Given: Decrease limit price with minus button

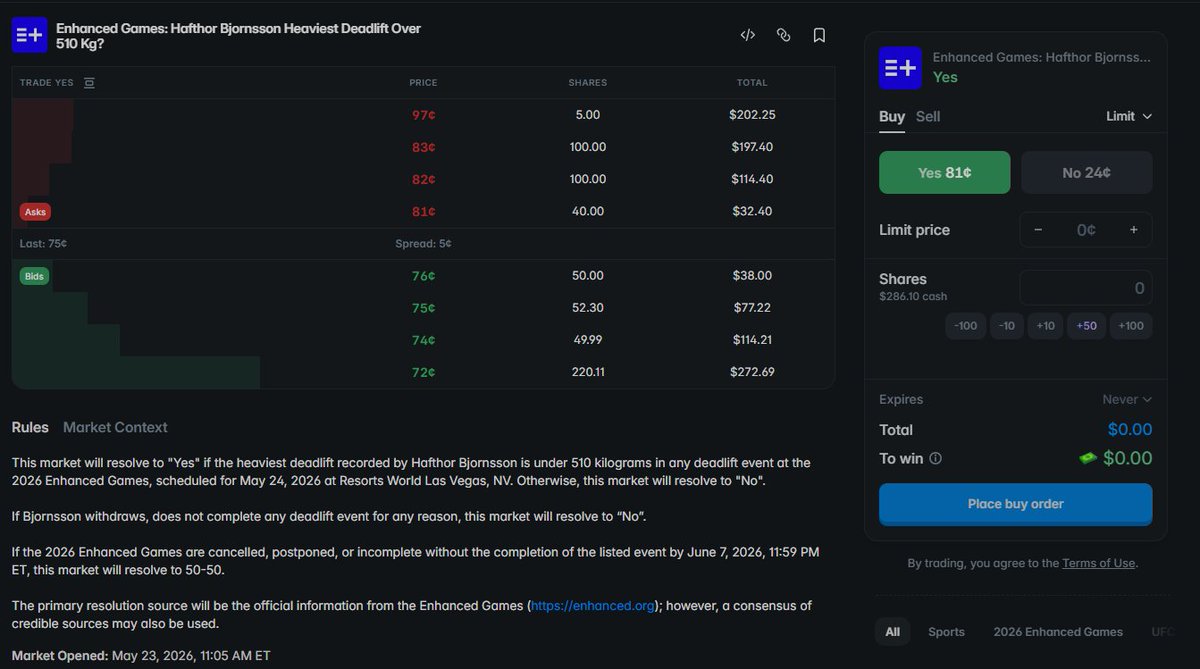Looking at the screenshot, I should pyautogui.click(x=1038, y=230).
